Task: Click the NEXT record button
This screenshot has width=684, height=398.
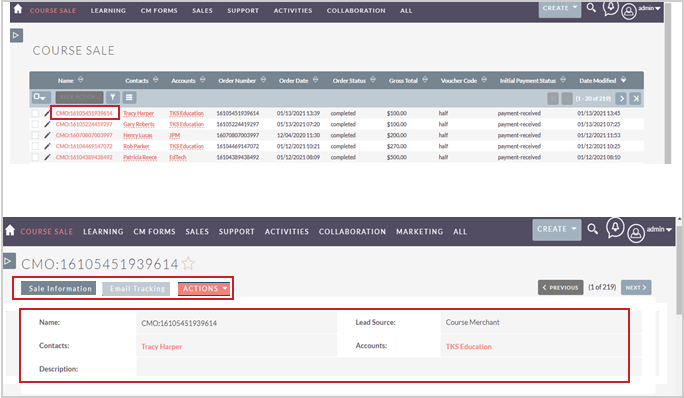Action: click(x=636, y=288)
